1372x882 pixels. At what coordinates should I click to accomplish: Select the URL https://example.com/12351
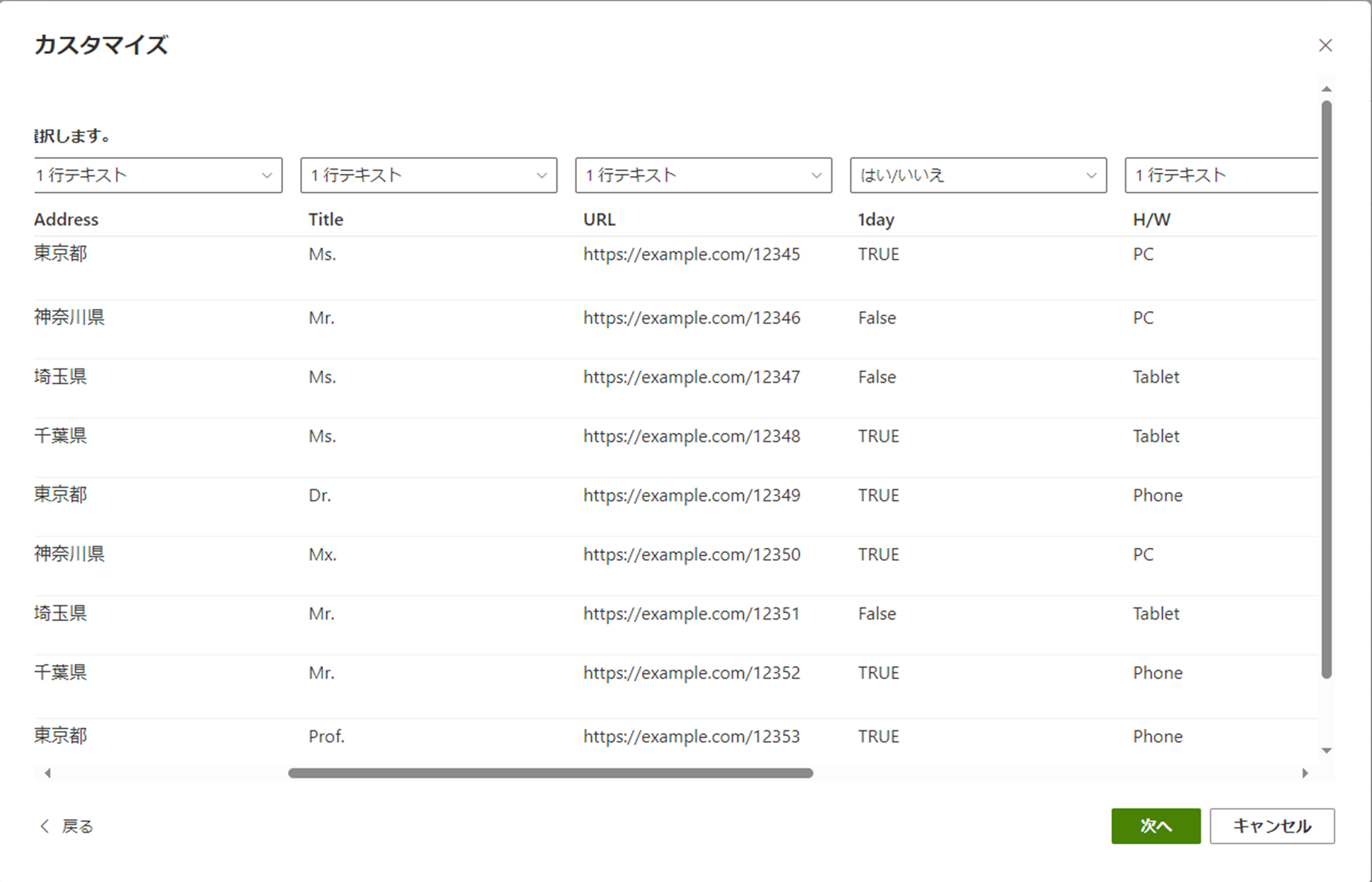(x=691, y=614)
